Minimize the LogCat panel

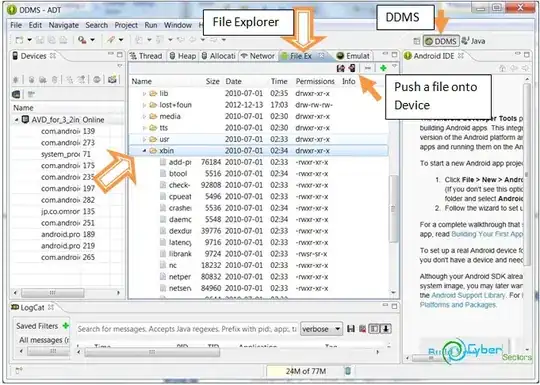385,305
